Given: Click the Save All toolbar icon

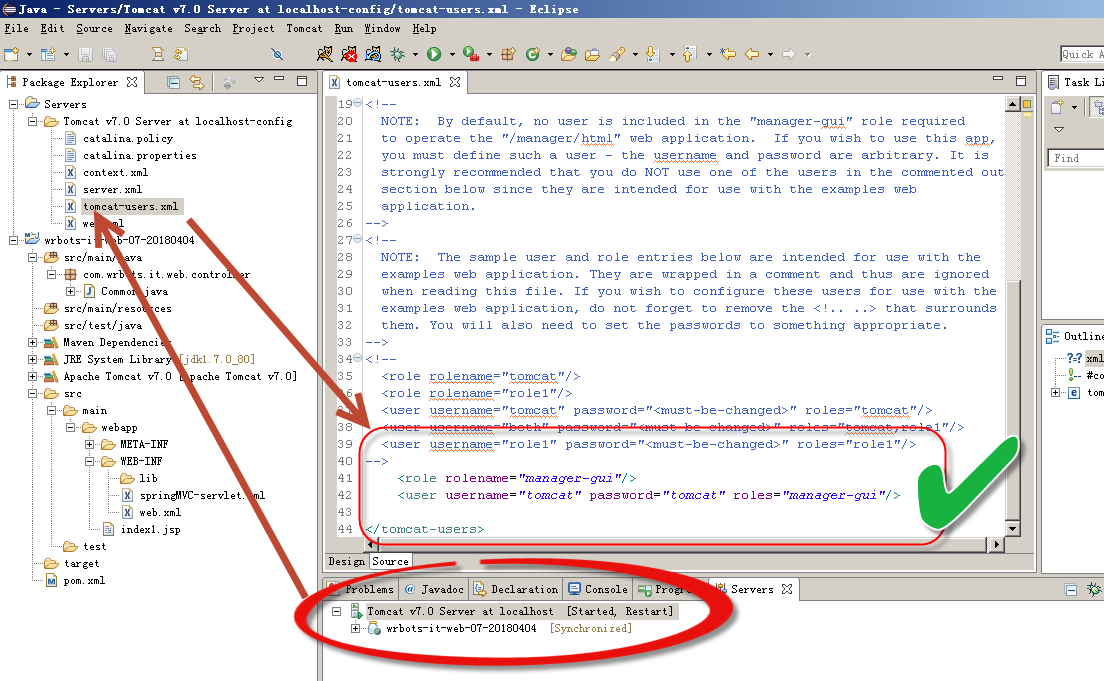Looking at the screenshot, I should 109,54.
